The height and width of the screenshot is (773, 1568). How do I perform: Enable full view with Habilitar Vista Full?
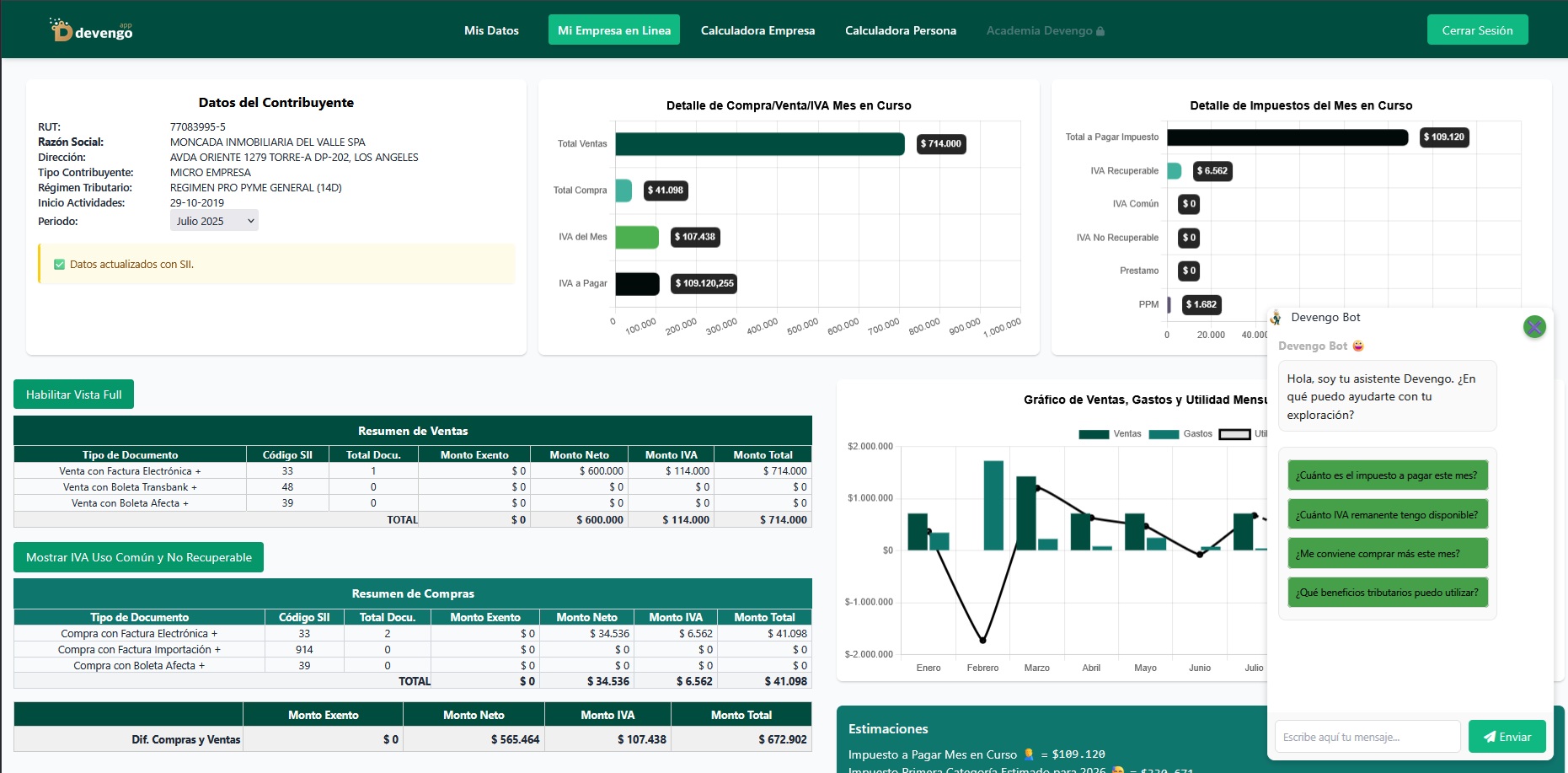point(73,395)
